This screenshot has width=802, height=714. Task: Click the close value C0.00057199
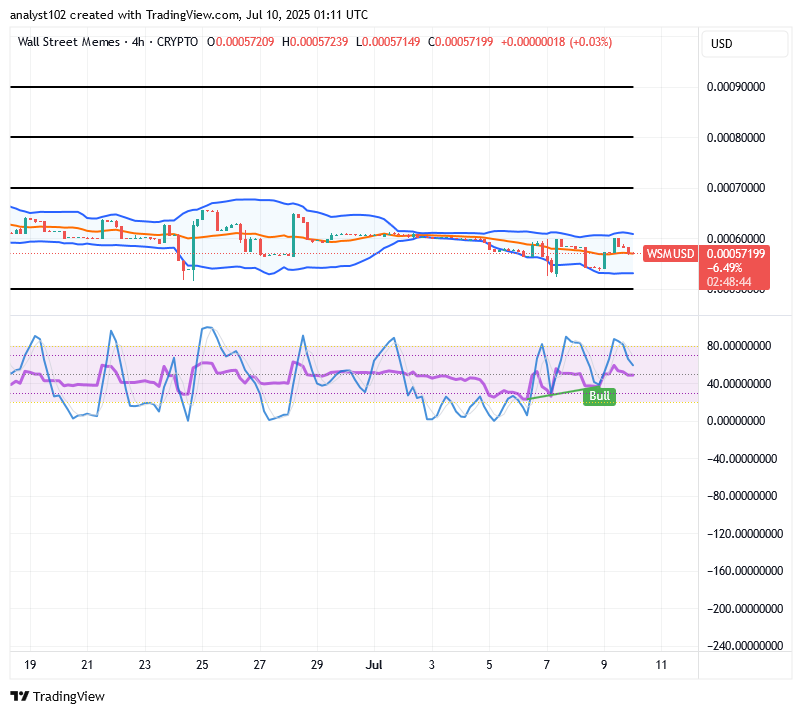click(460, 42)
